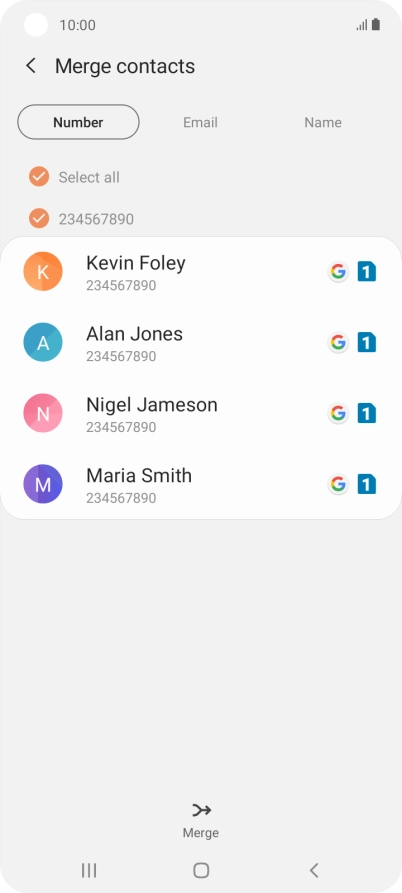Tap the home navigation button

[201, 870]
